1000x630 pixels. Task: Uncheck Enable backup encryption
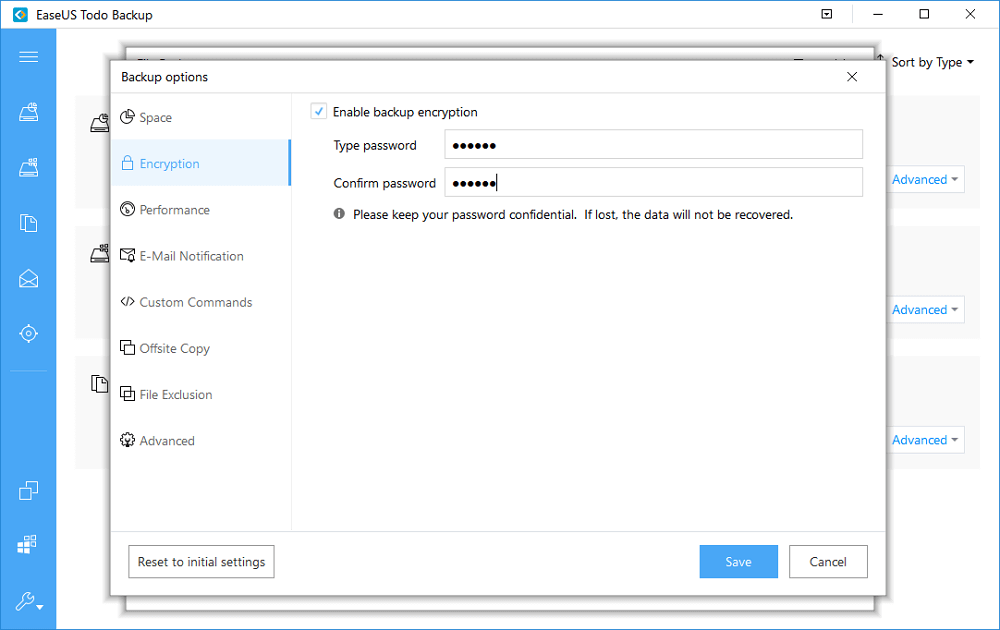(x=319, y=112)
